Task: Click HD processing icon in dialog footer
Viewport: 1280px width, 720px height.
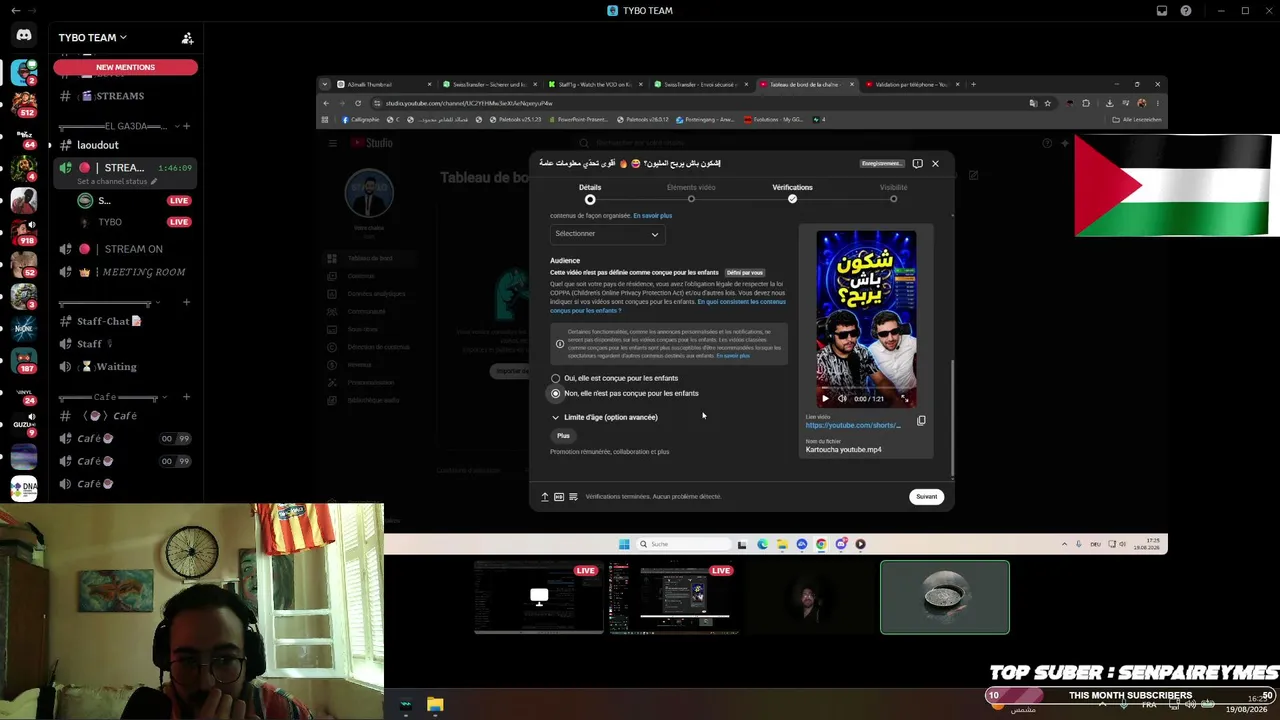Action: tap(559, 497)
